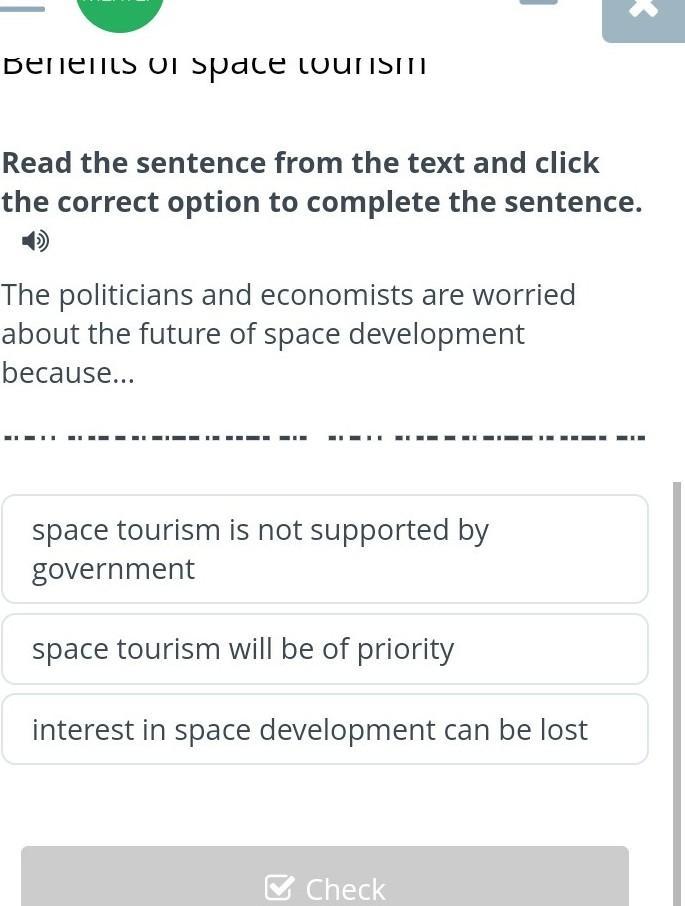The image size is (685, 906).
Task: Select "space tourism is not supported by government"
Action: 325,549
